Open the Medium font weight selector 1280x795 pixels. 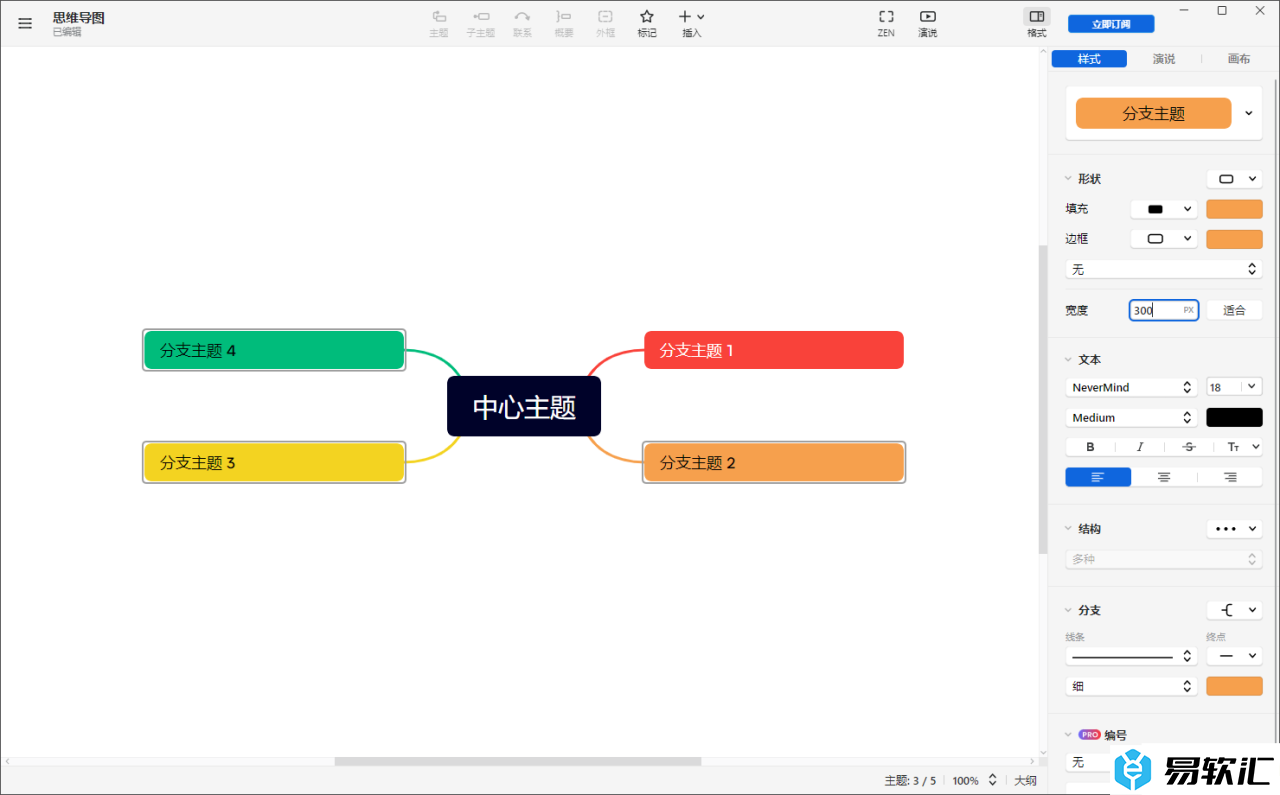click(x=1132, y=417)
